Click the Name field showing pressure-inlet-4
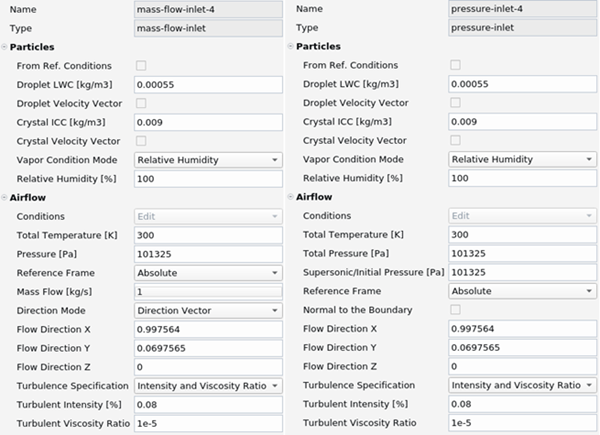600x435 pixels. [522, 9]
